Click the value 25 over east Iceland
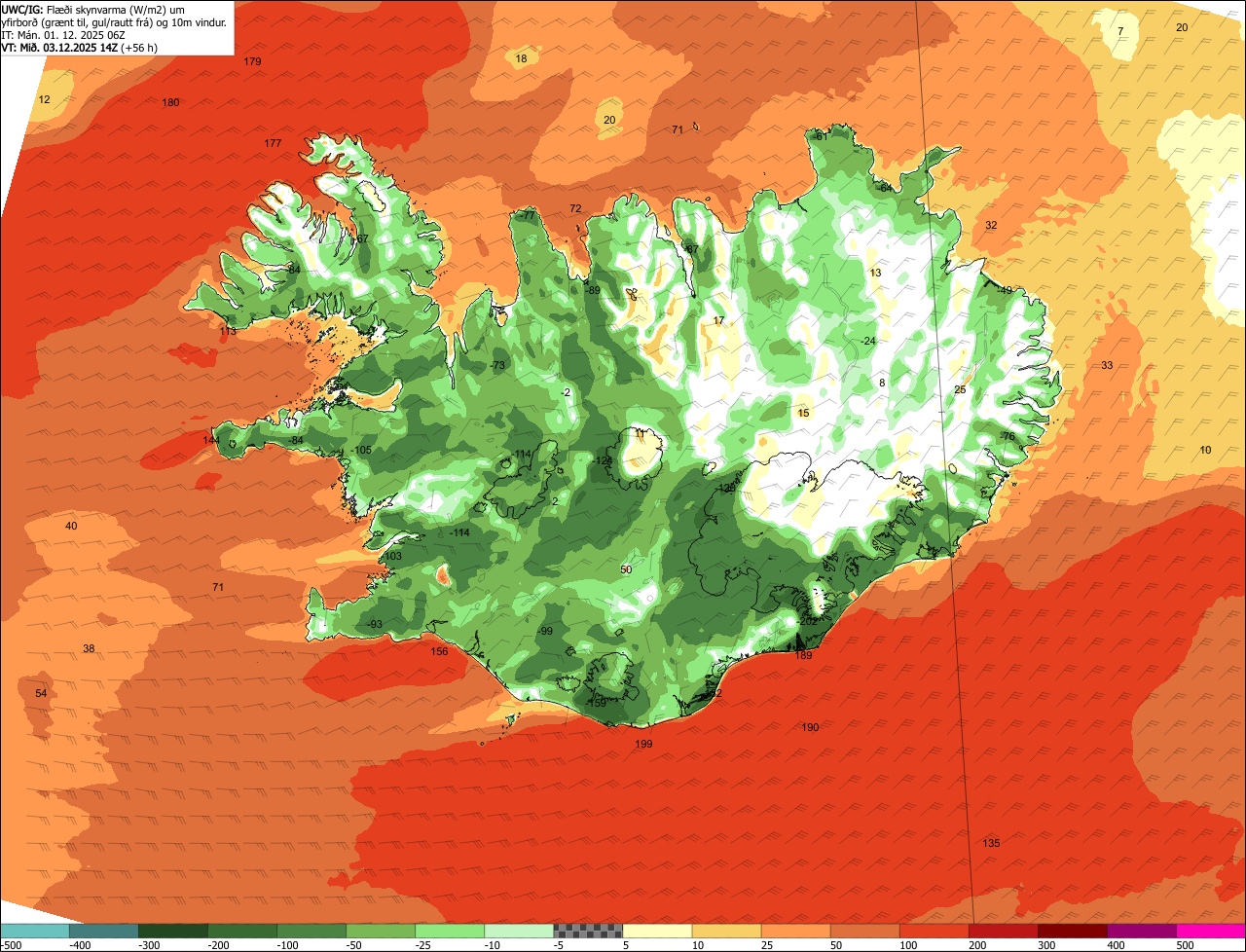Viewport: 1246px width, 952px height. tap(960, 389)
